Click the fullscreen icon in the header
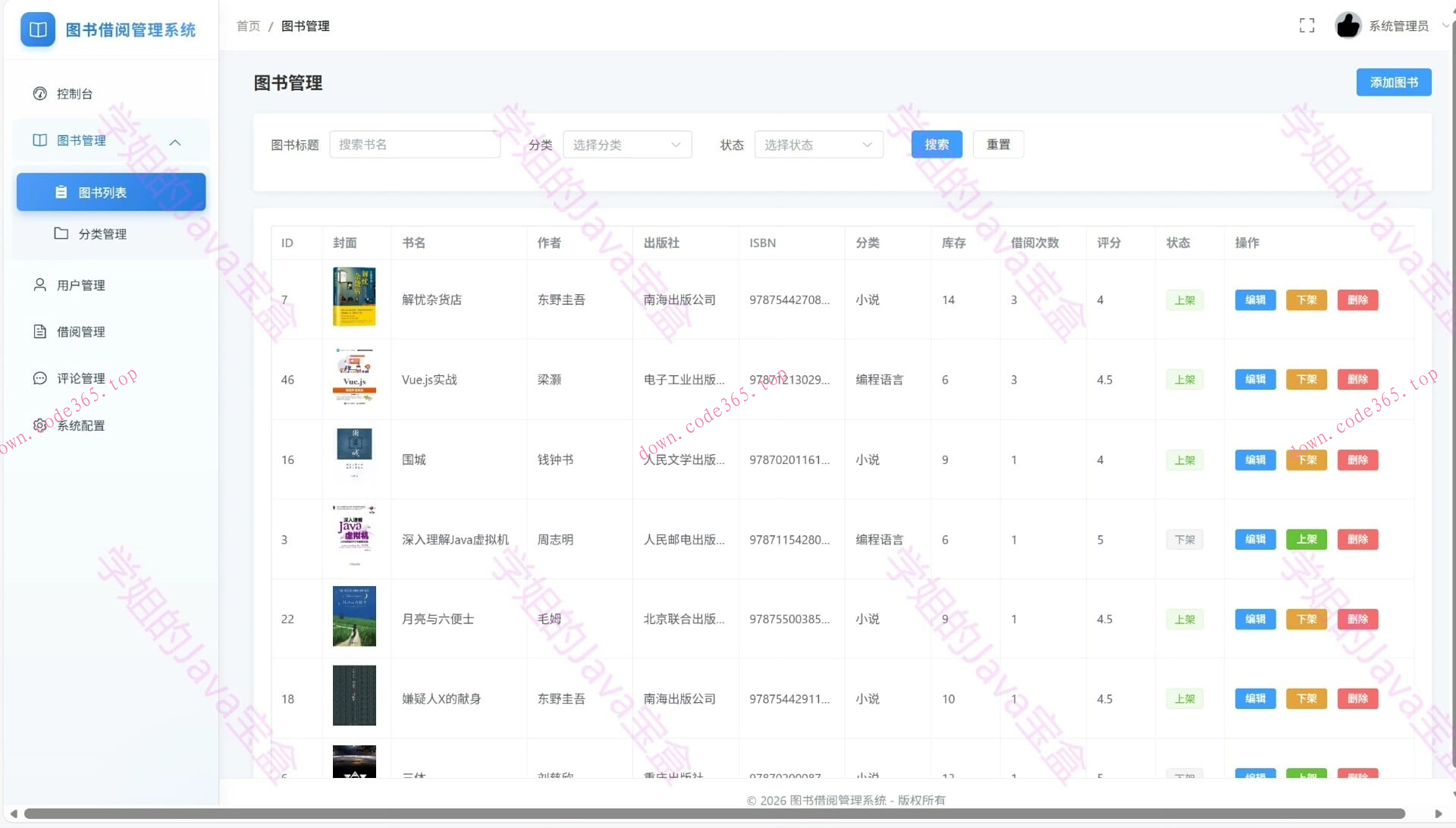Screen dimensions: 1456x828 click(1307, 25)
